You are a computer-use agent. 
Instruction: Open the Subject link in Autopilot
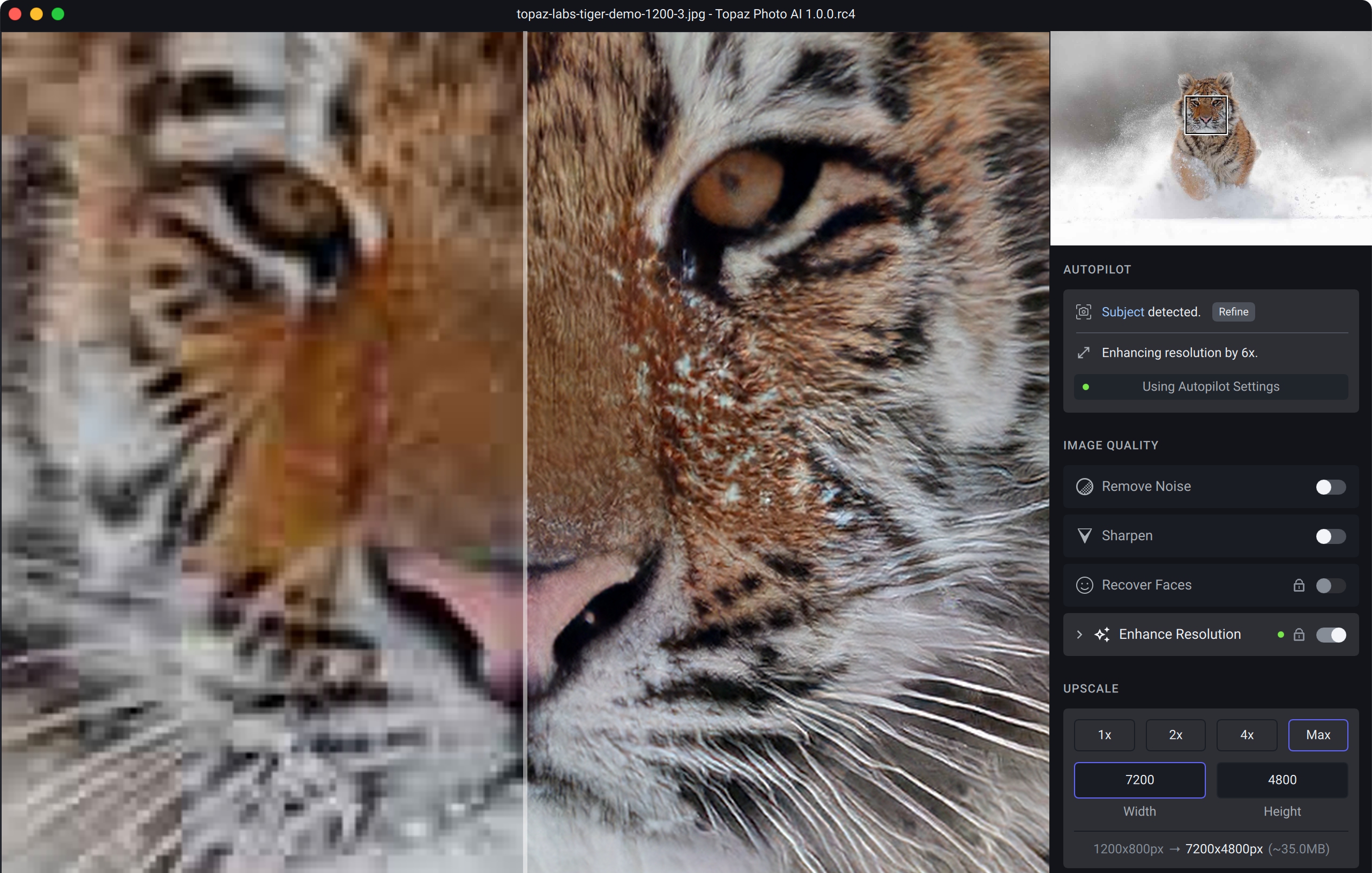click(1122, 312)
